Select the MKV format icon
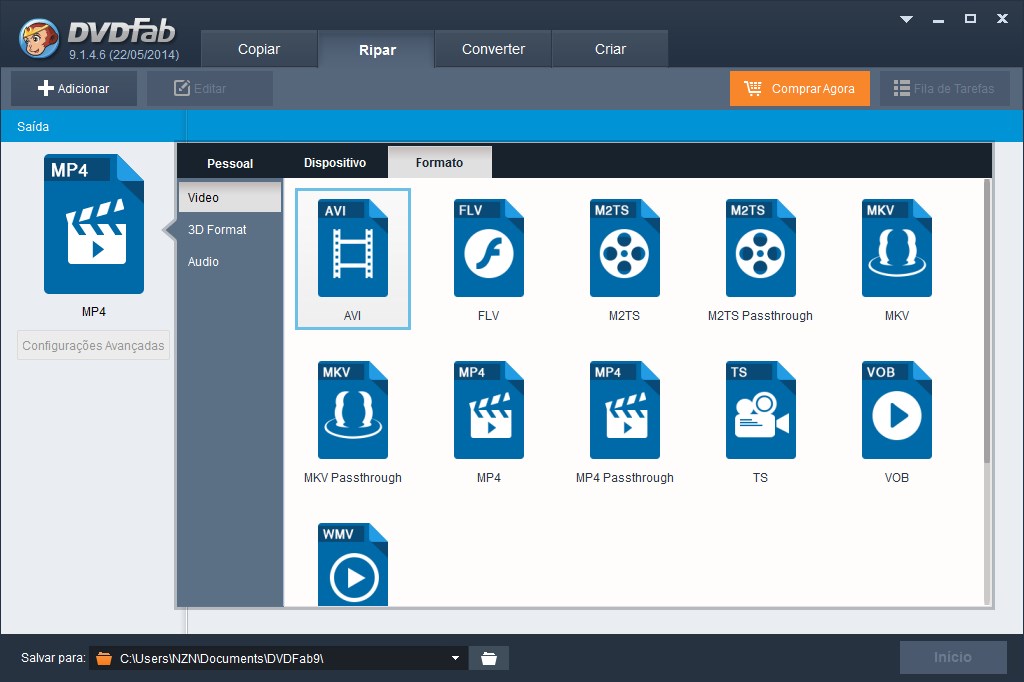Image resolution: width=1024 pixels, height=682 pixels. pyautogui.click(x=897, y=248)
